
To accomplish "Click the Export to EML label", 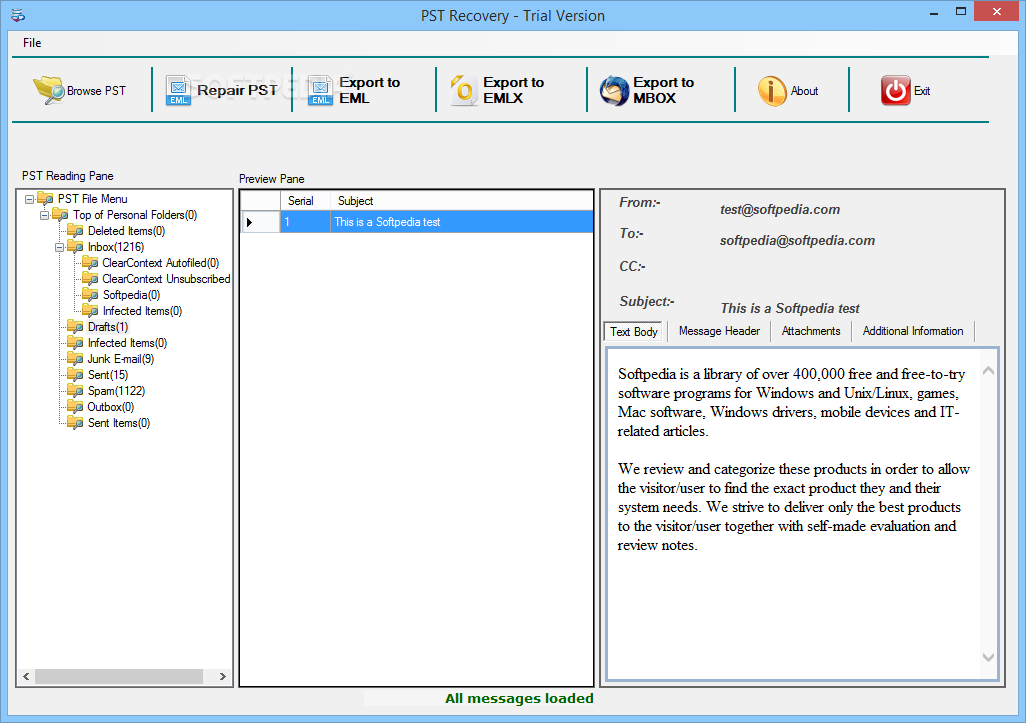I will (x=369, y=90).
